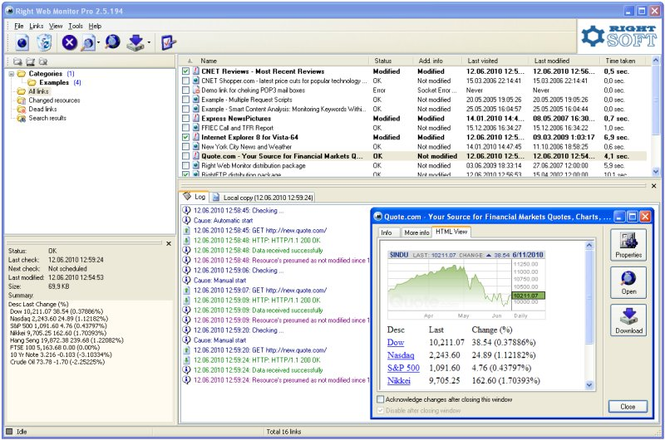Collapse the Categories tree node
Image resolution: width=665 pixels, height=440 pixels.
[11, 74]
